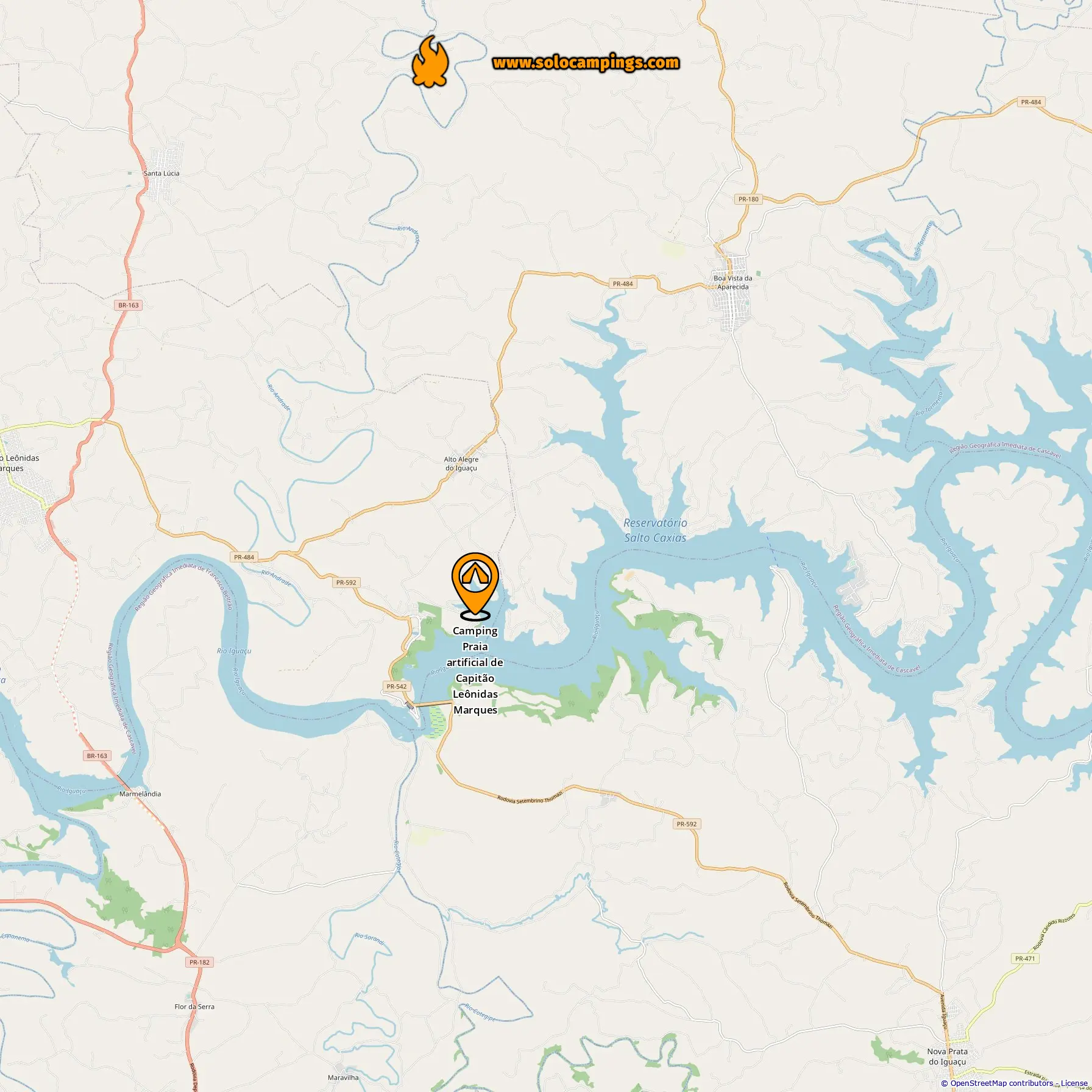Click the PR-484 shield in the top-right

[x=1031, y=102]
